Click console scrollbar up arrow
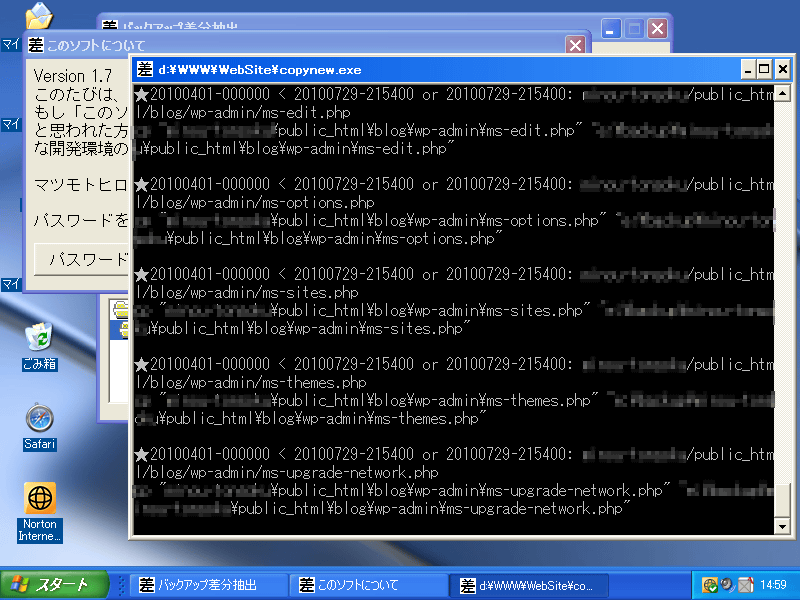 pyautogui.click(x=782, y=93)
